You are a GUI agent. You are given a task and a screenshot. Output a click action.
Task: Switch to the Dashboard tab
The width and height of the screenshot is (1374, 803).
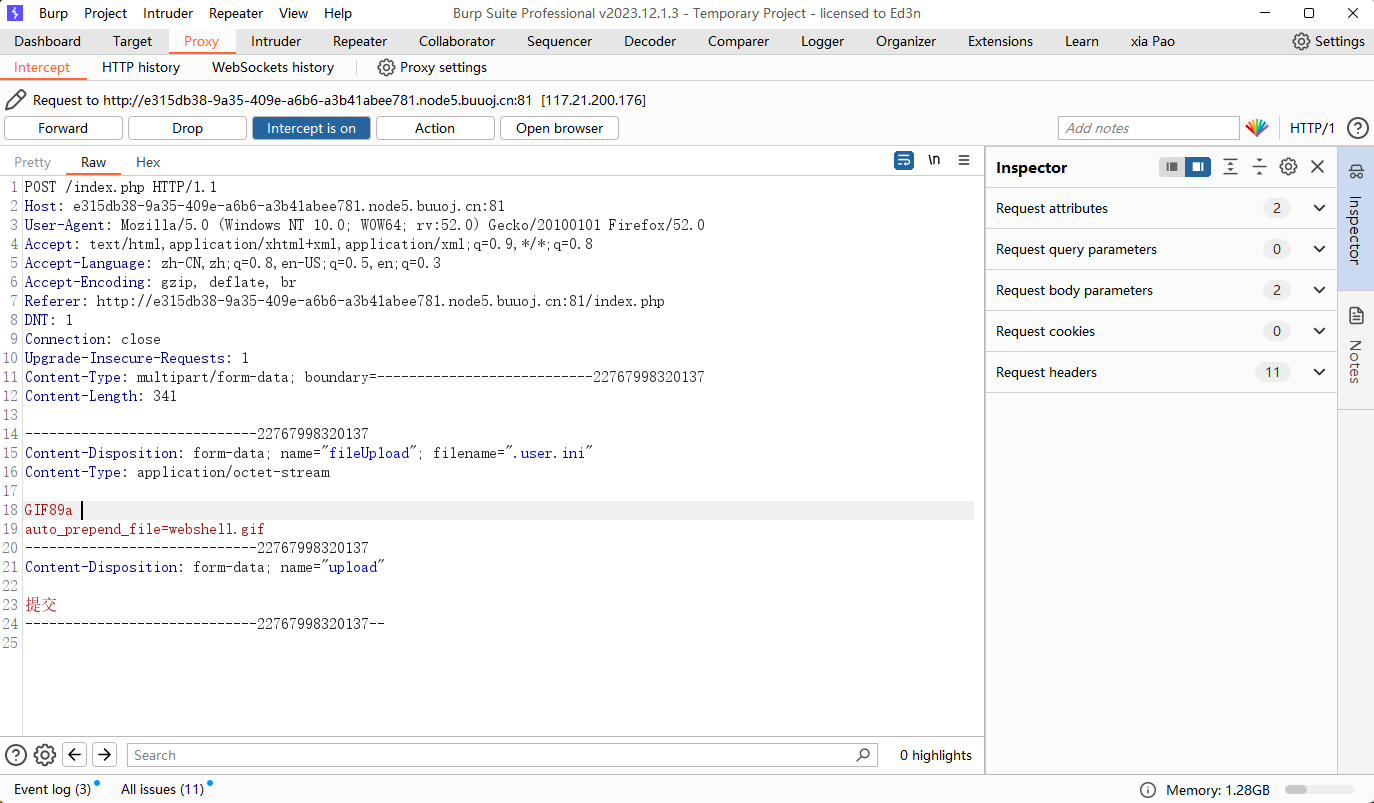click(47, 41)
